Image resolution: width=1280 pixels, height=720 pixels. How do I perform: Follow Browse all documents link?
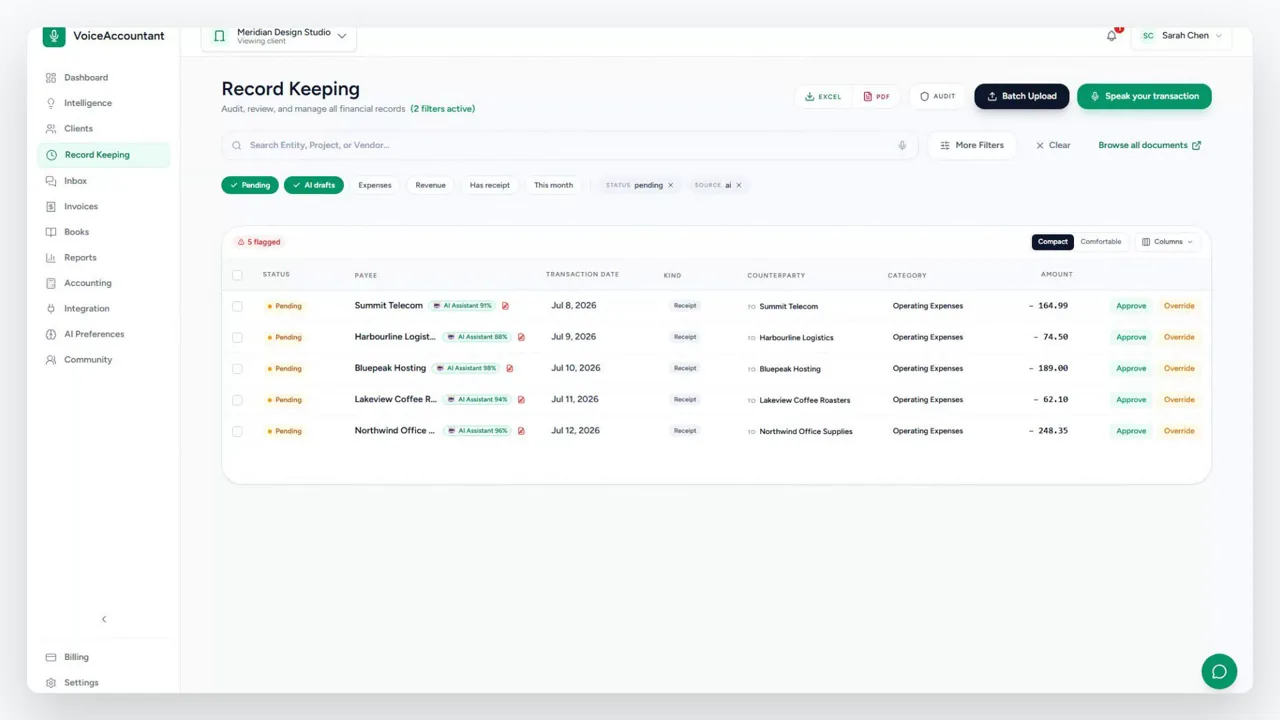[1150, 145]
